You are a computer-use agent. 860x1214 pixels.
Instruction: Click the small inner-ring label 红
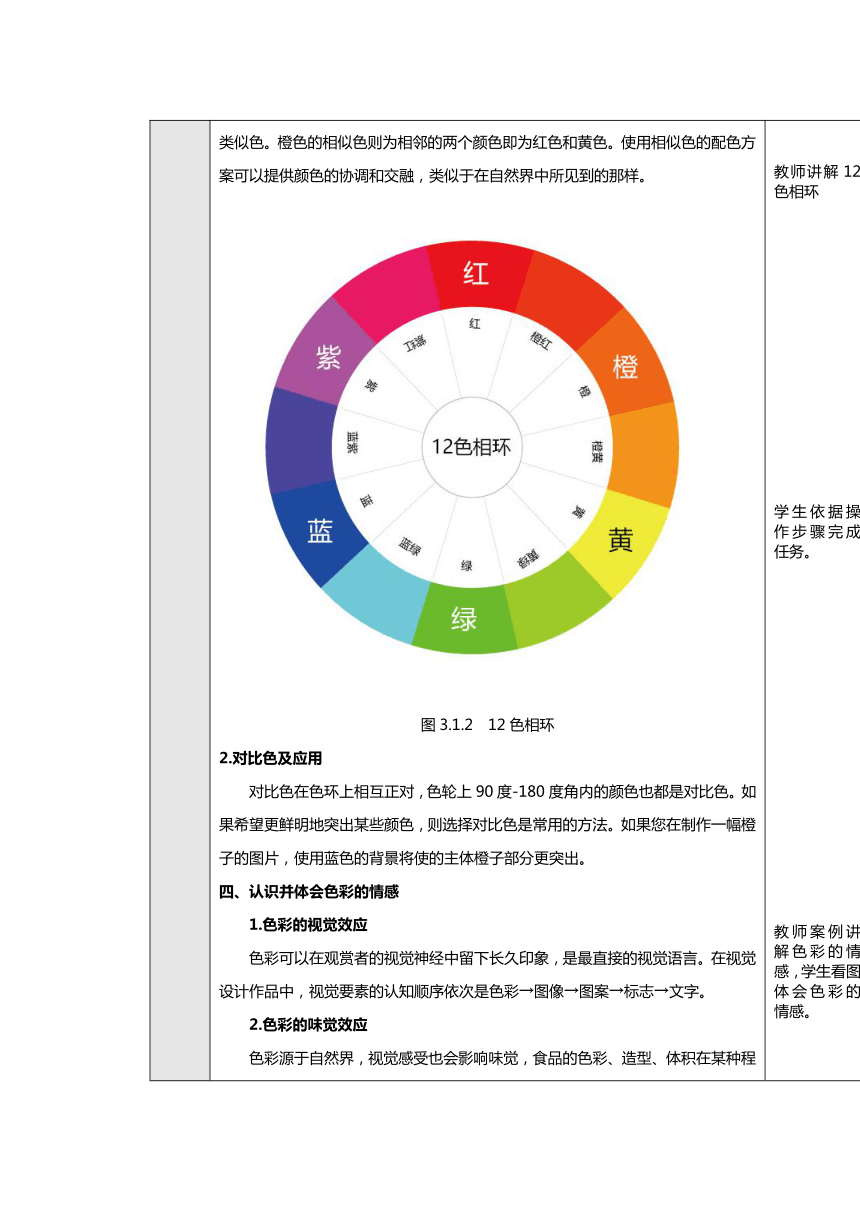tap(475, 324)
